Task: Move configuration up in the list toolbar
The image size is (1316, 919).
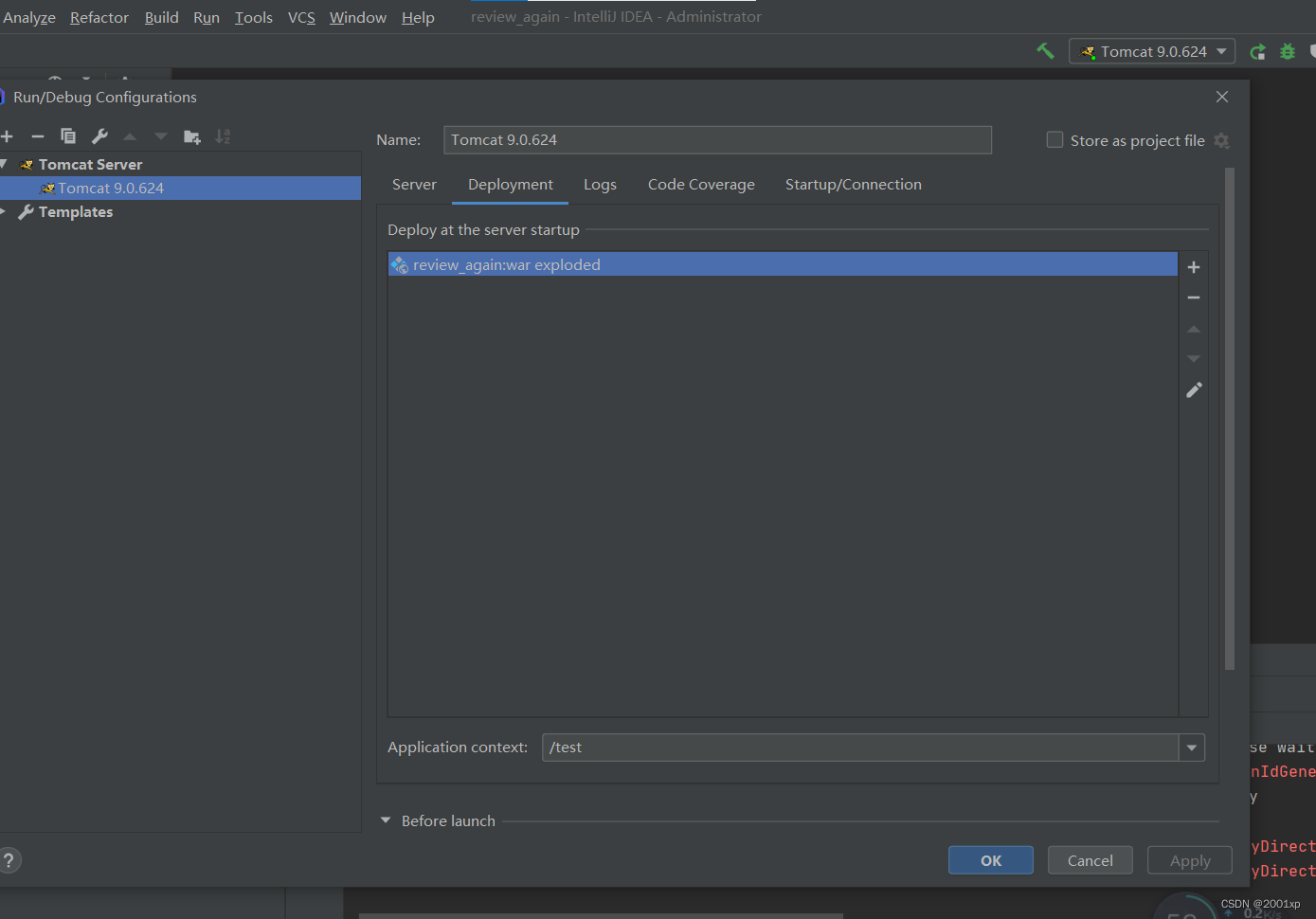Action: (130, 136)
